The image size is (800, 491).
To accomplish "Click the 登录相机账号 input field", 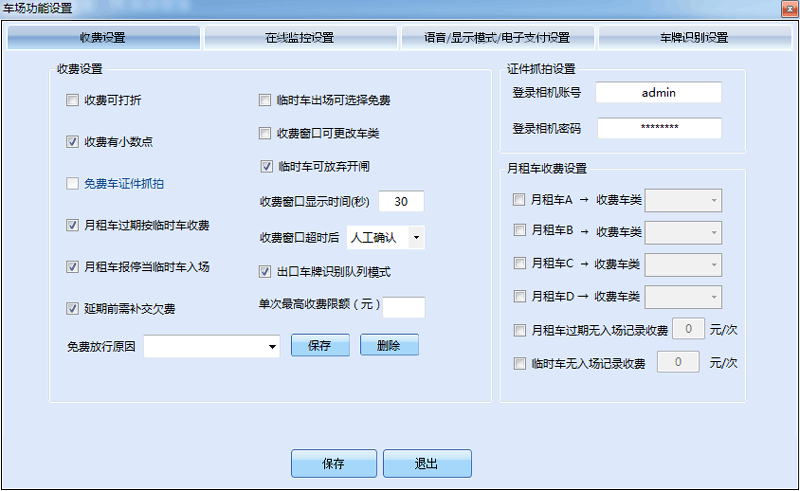I will [658, 93].
